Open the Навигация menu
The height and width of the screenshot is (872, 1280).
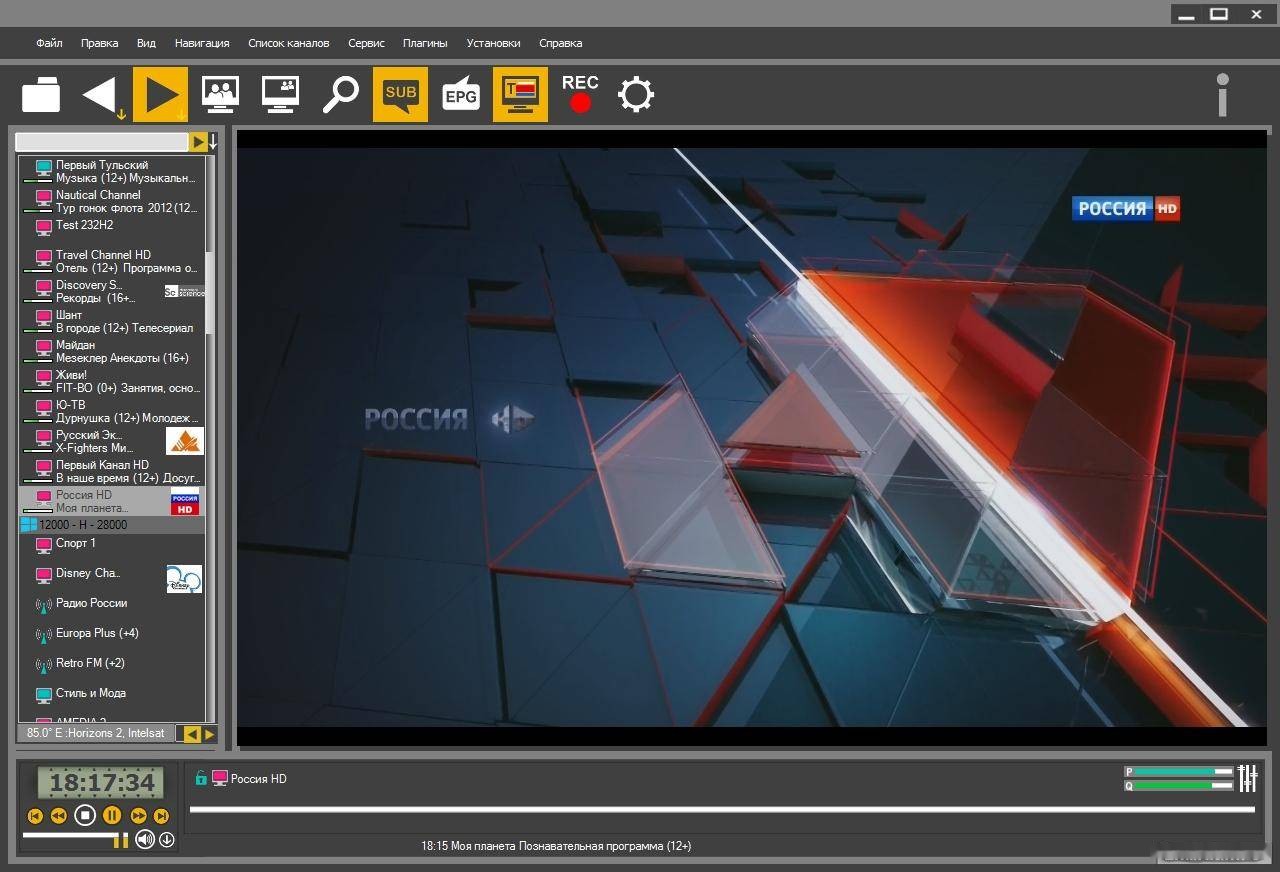coord(202,43)
